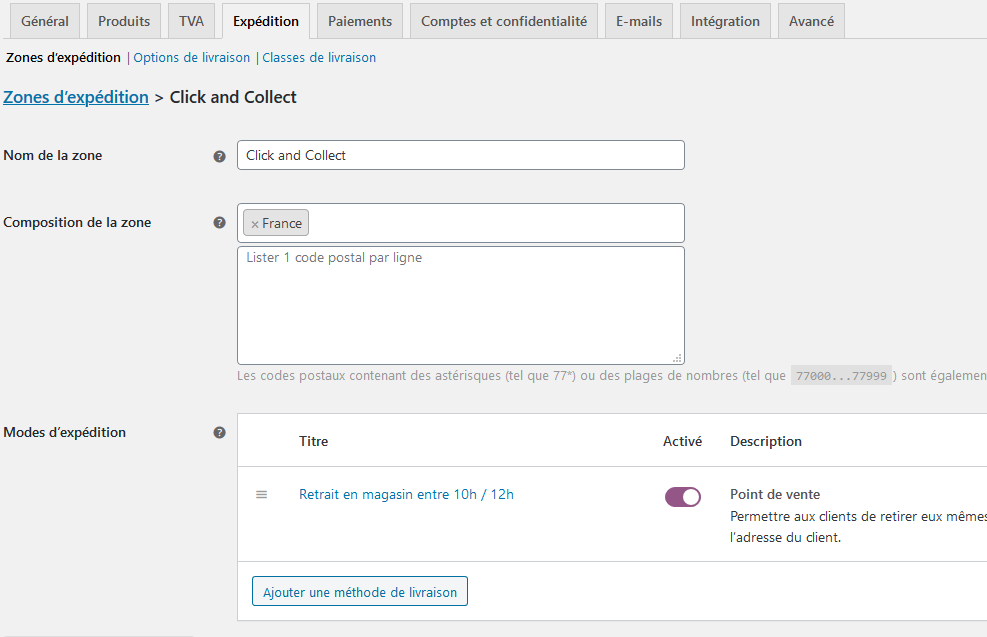Open Options de livraison sub-section link
987x637 pixels.
pos(192,58)
